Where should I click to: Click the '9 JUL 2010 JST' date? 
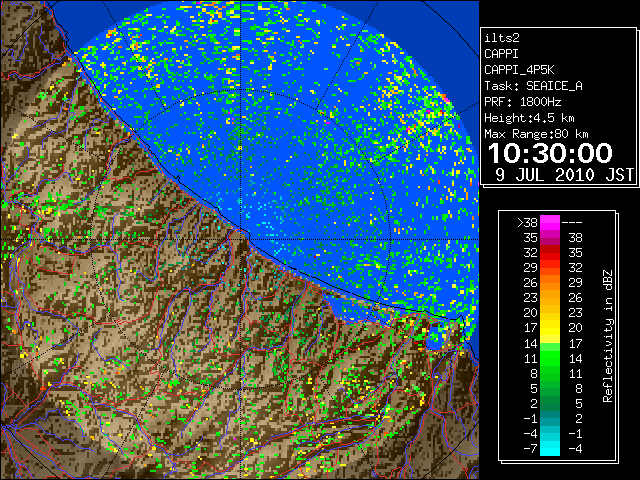coord(564,175)
